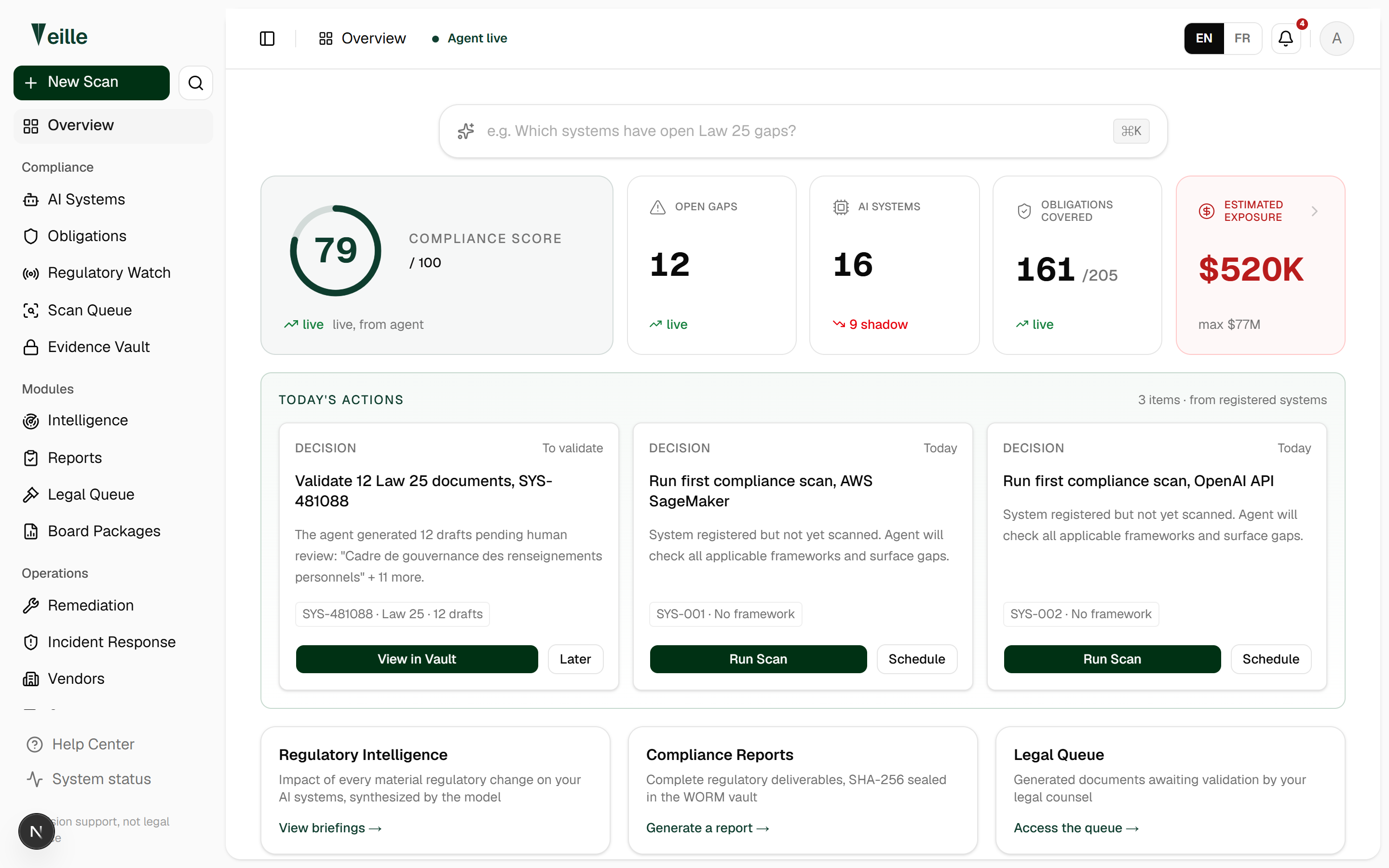
Task: Click the AI Systems chip icon card
Action: tap(841, 207)
